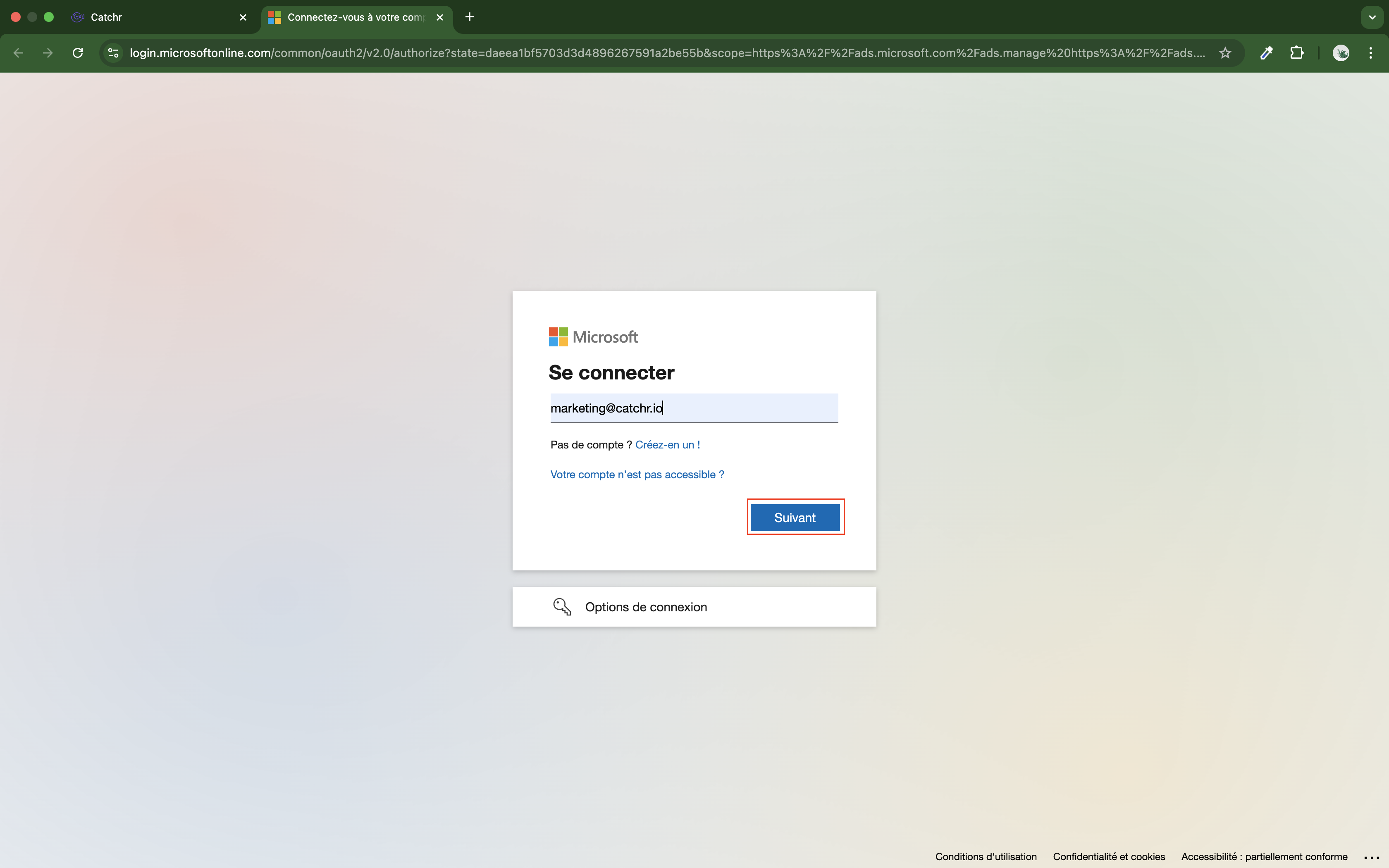Click the Suivant button

tap(795, 517)
